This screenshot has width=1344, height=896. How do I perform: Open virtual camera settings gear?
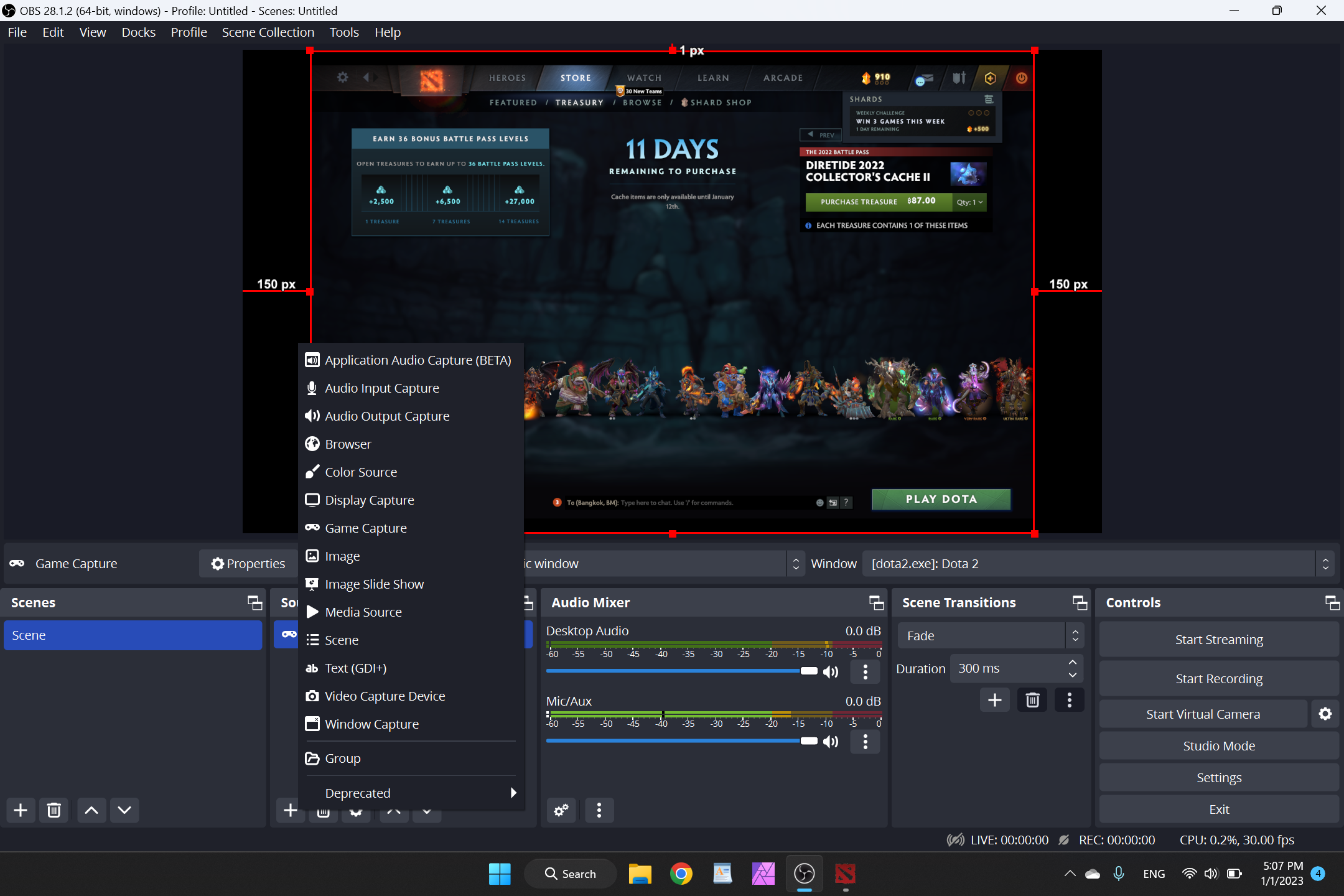[x=1325, y=714]
